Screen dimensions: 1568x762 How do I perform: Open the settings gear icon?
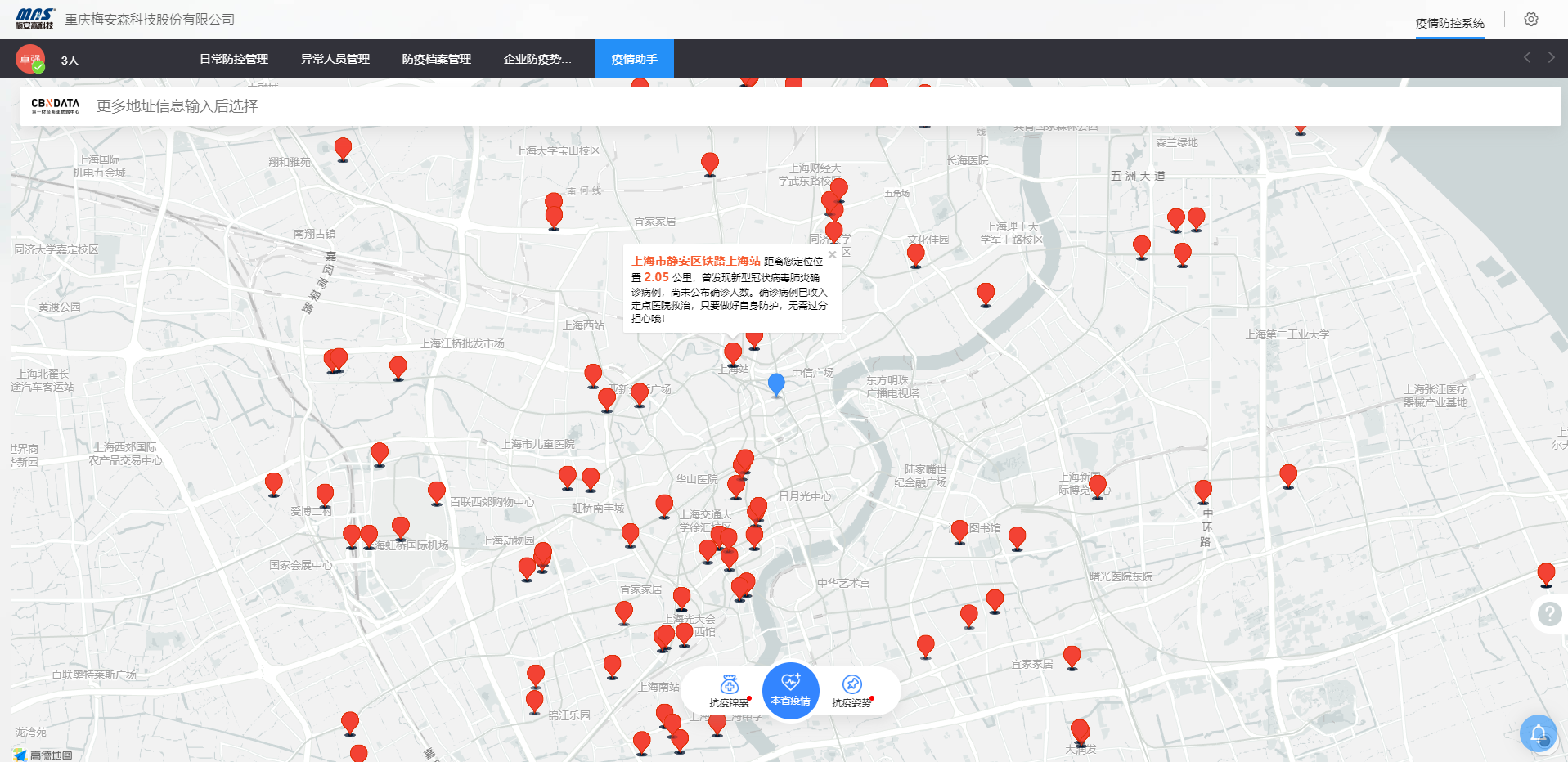(1530, 20)
